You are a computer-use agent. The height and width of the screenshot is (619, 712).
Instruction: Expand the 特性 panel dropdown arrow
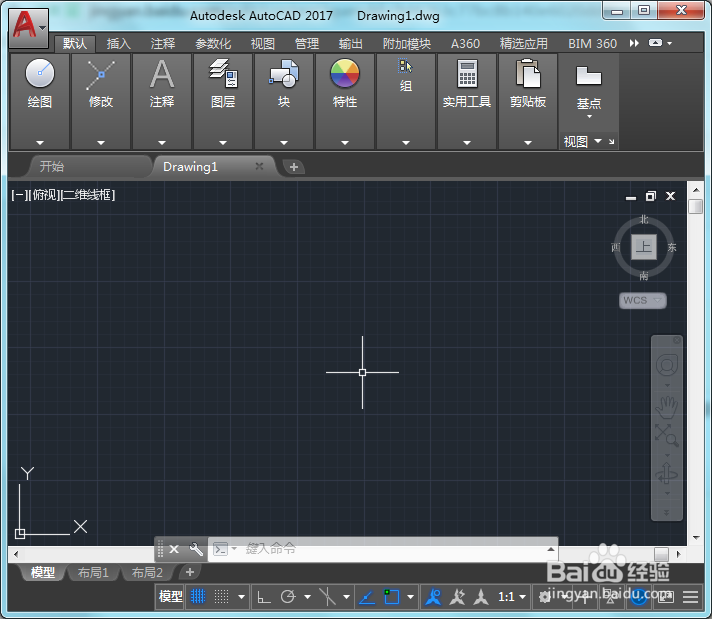[345, 143]
